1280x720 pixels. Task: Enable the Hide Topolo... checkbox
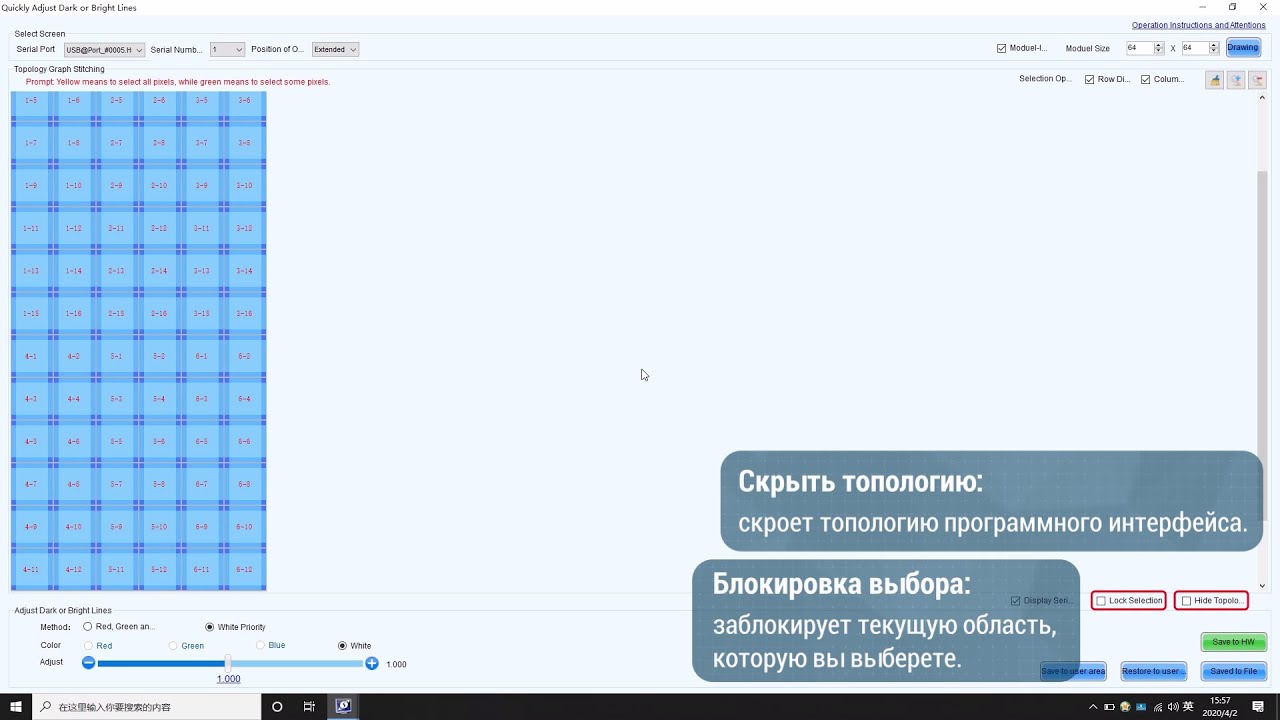[x=1186, y=601]
